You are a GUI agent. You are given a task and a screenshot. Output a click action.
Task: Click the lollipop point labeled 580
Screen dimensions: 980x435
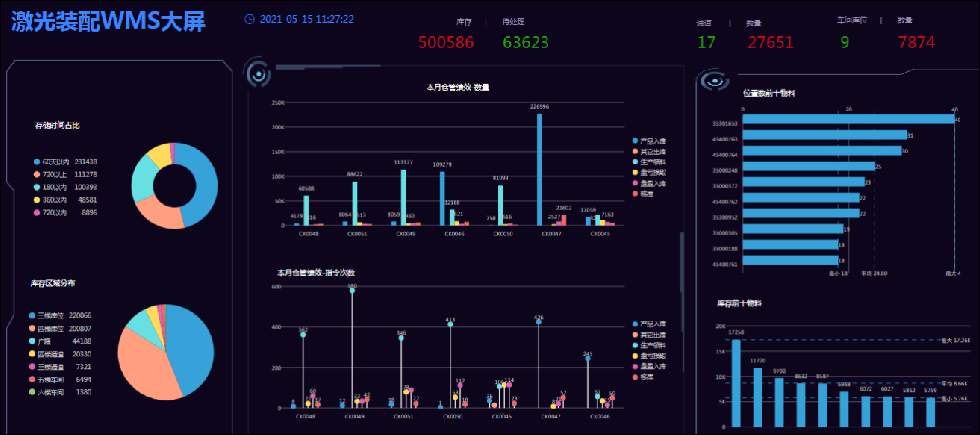352,290
